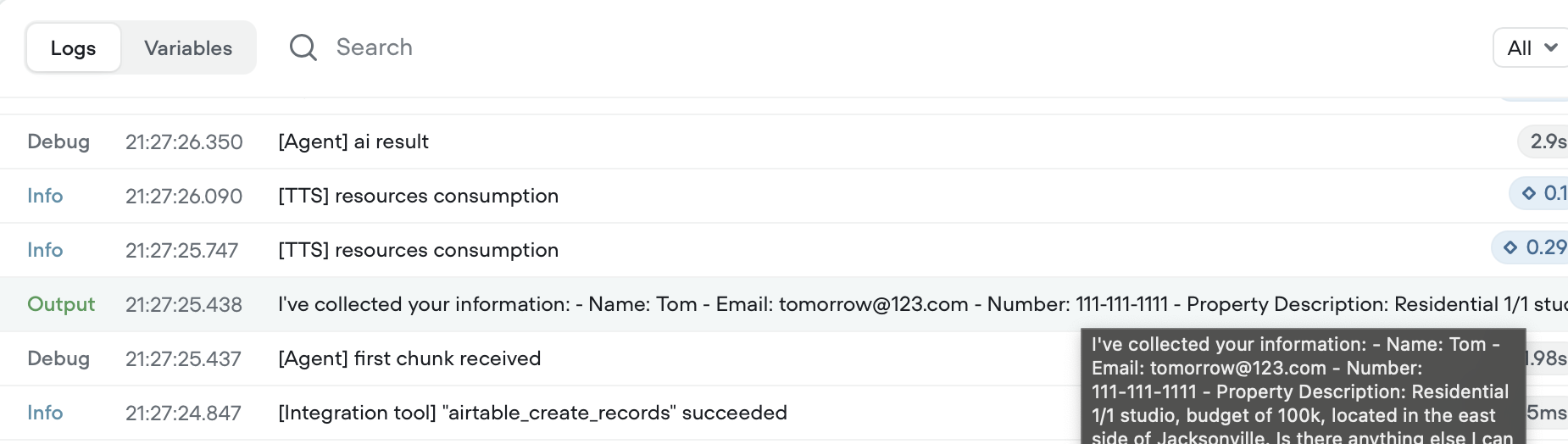Click the search magnifier icon

(303, 47)
